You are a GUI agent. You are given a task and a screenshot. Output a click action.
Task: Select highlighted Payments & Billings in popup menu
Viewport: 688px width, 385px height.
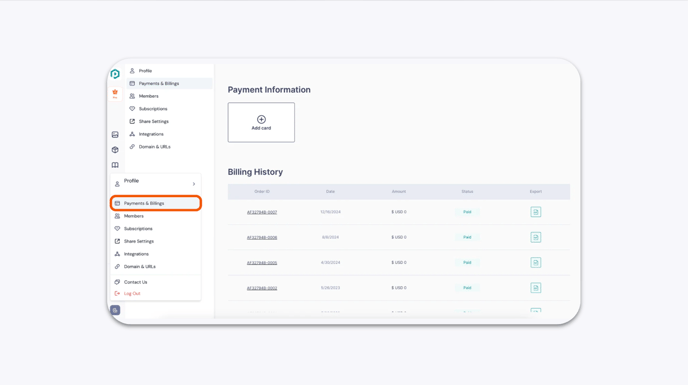[156, 203]
